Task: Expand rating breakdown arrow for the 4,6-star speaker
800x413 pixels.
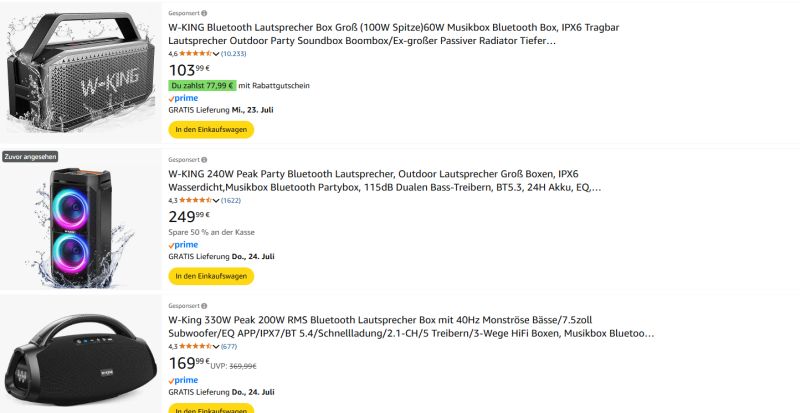Action: tap(216, 53)
